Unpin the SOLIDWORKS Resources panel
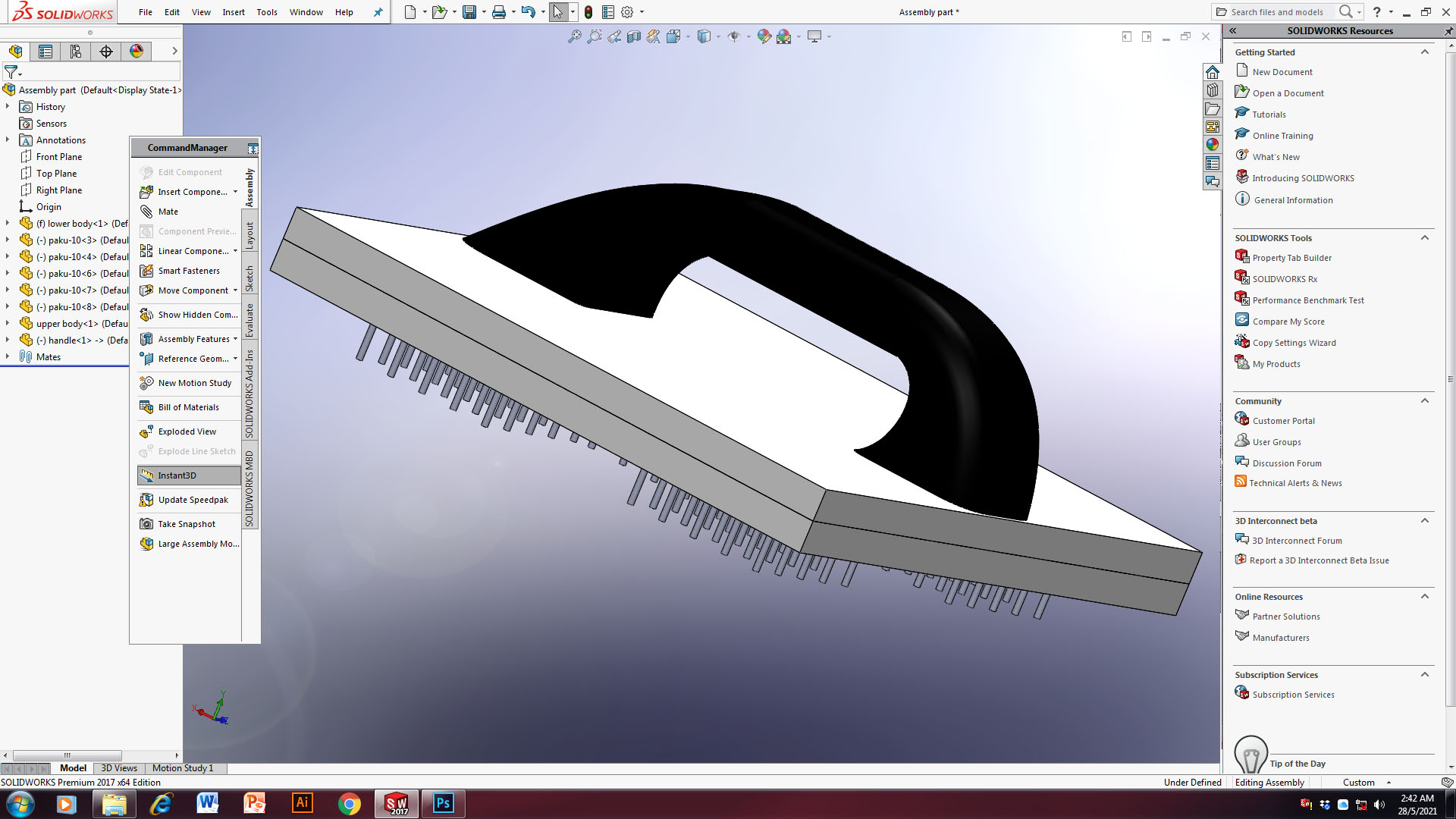1456x819 pixels. 1448,31
